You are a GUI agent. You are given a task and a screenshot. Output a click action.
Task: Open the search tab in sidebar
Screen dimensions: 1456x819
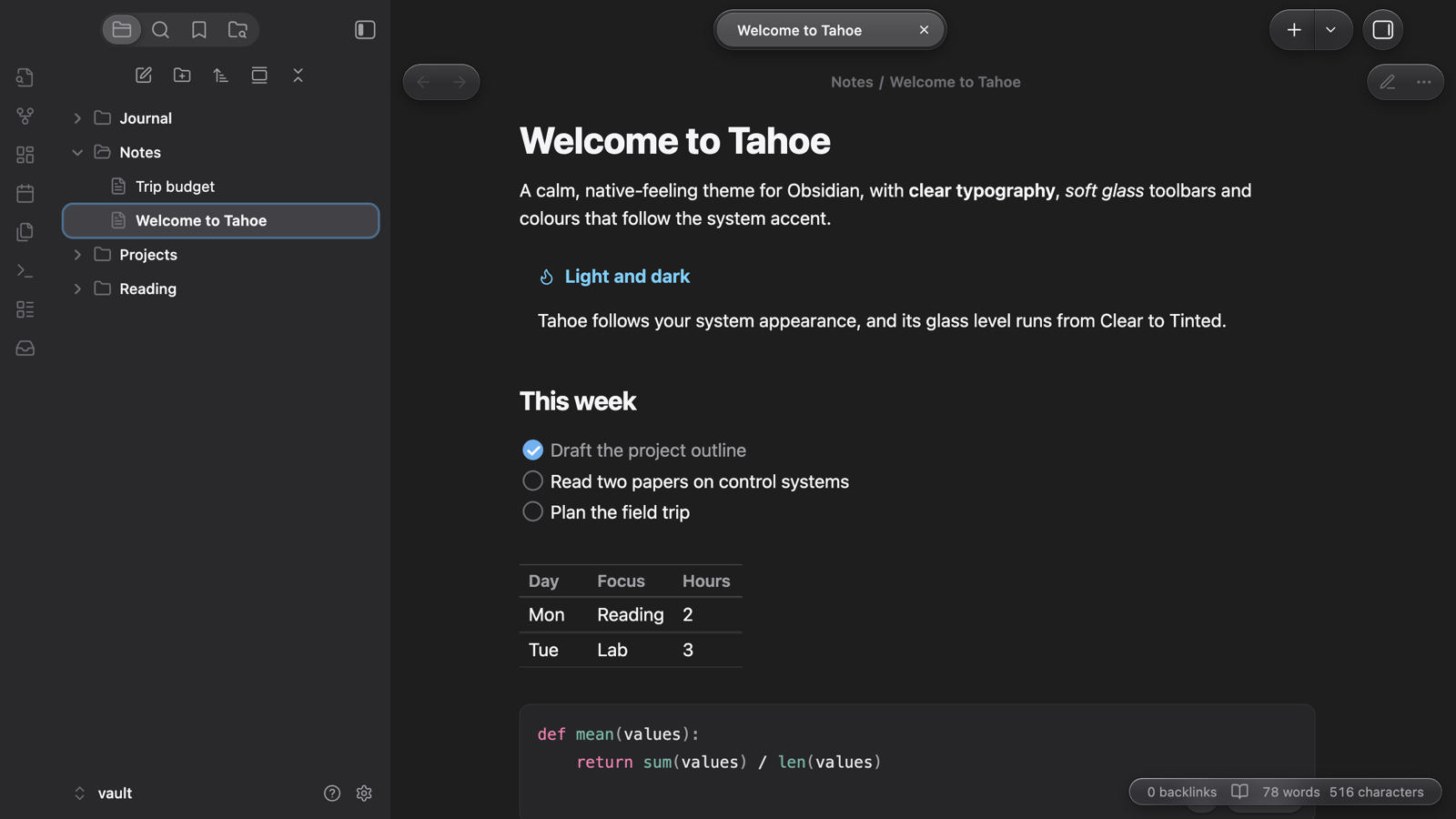point(160,30)
